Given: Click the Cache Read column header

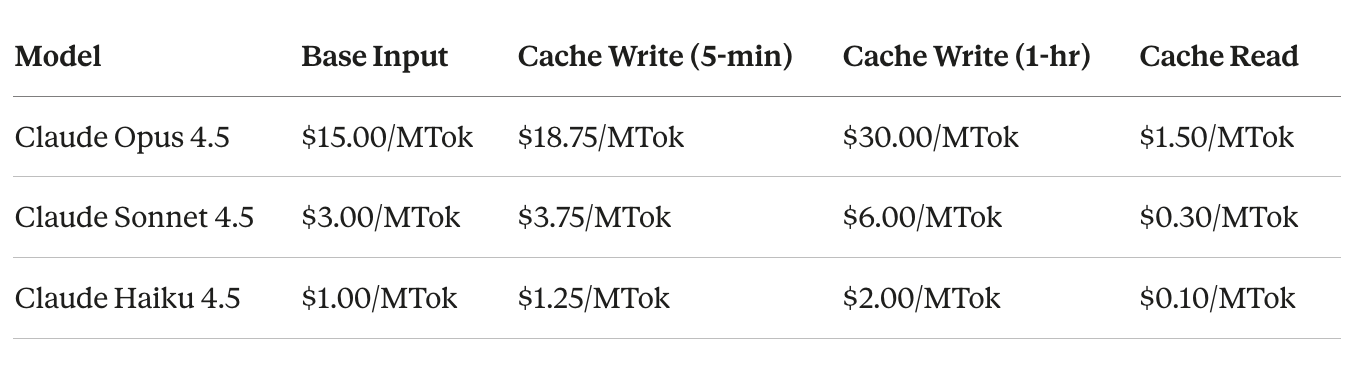Looking at the screenshot, I should (1219, 57).
